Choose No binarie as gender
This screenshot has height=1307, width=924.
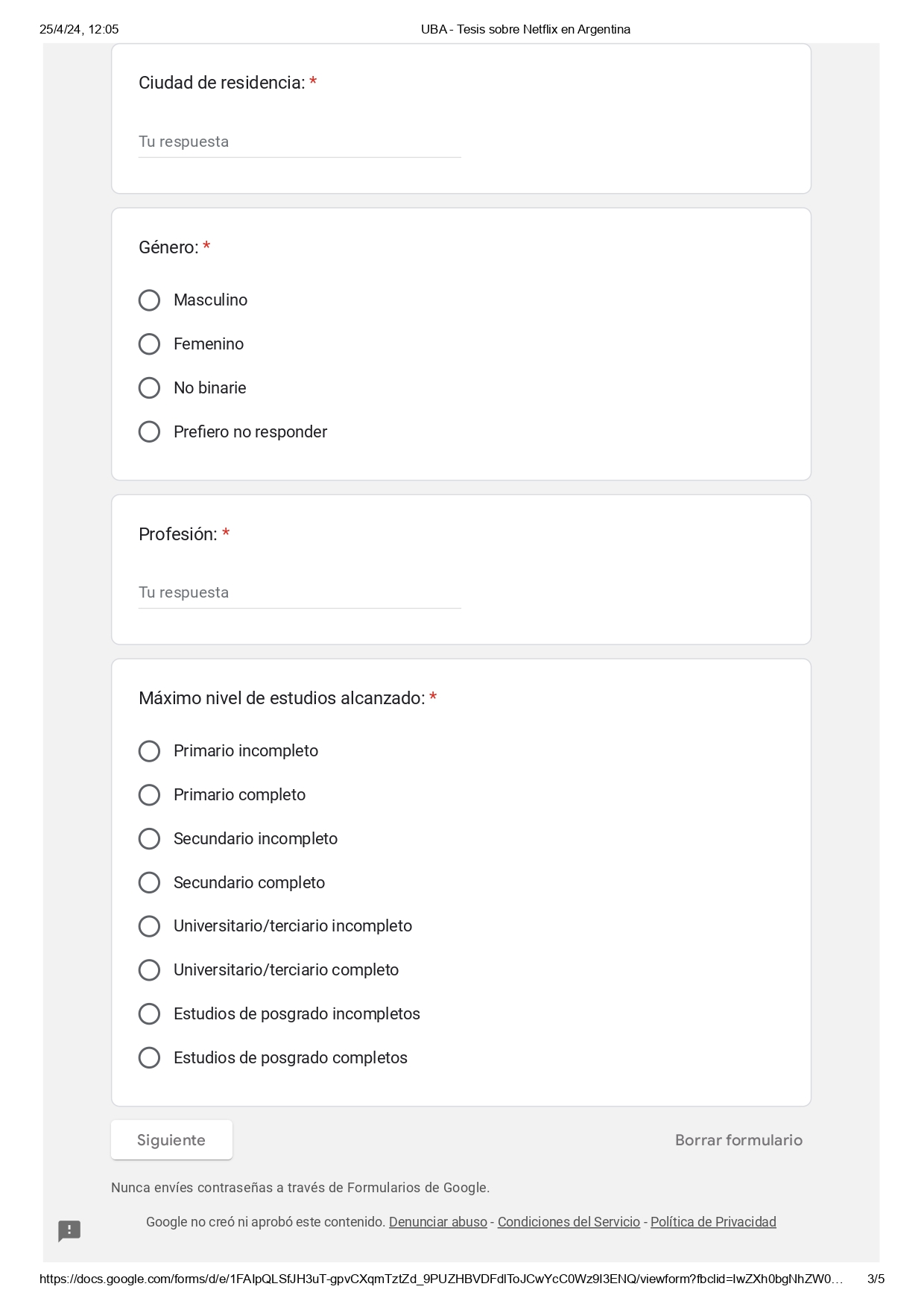[149, 388]
